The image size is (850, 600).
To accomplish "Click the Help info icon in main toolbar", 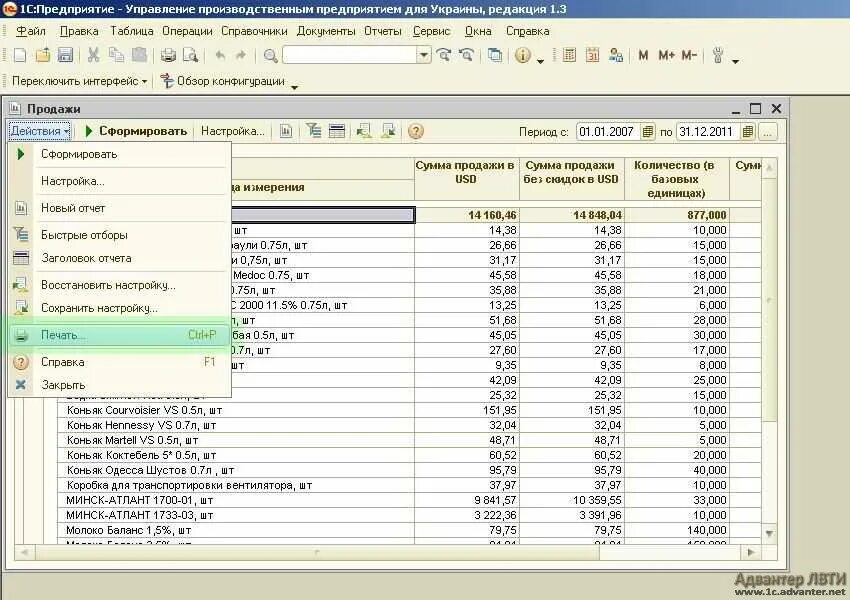I will tap(523, 55).
